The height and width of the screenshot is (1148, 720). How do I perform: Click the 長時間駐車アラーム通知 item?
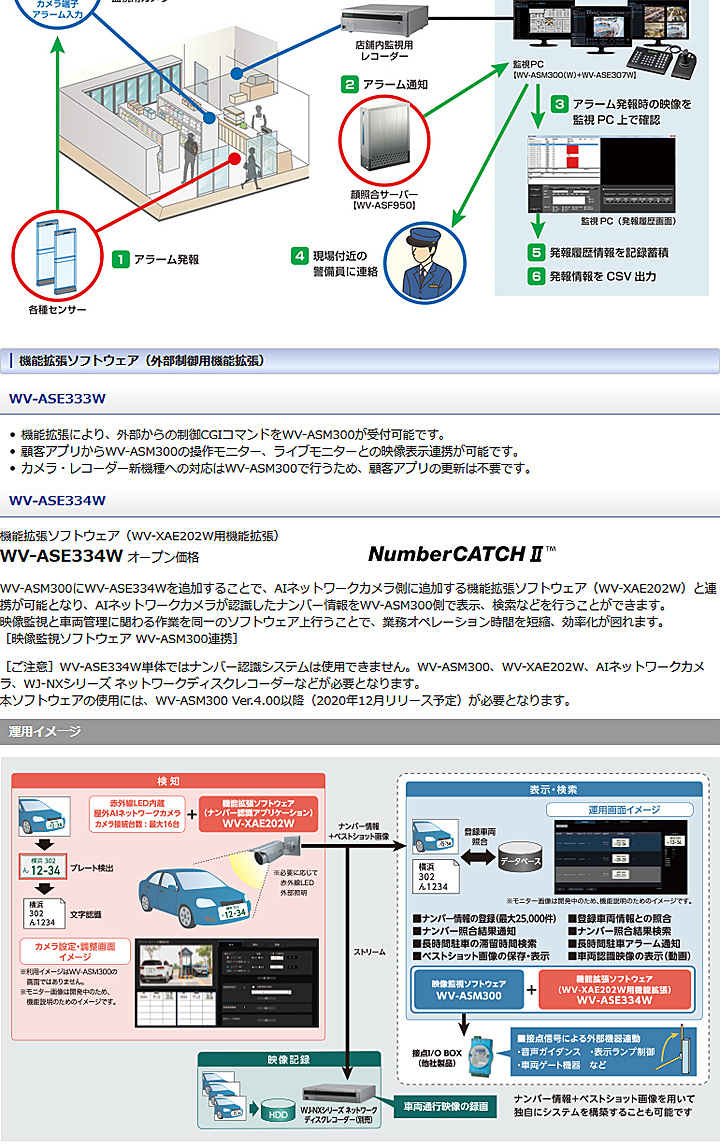pos(625,944)
